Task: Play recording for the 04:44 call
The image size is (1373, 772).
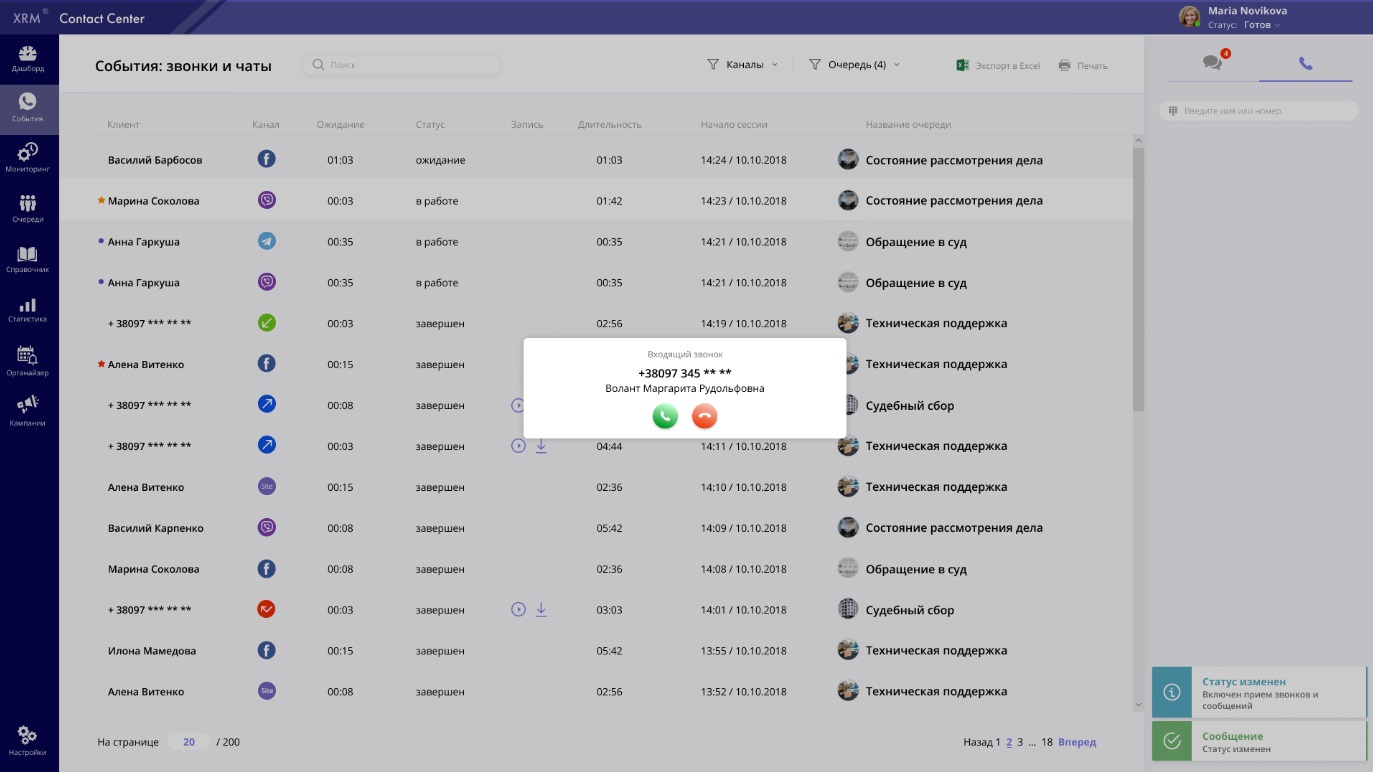Action: click(x=518, y=446)
